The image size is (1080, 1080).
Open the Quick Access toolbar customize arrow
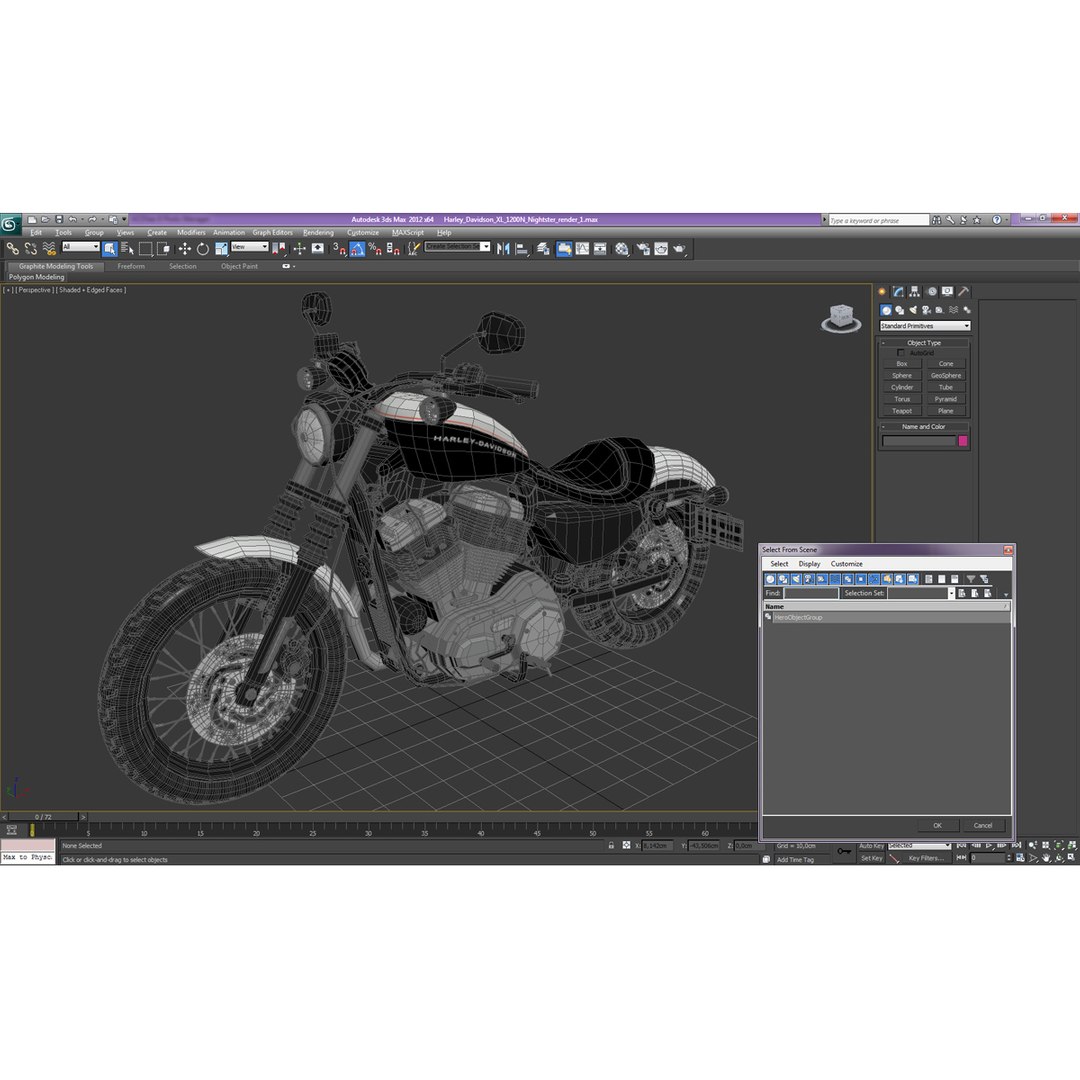pos(125,219)
